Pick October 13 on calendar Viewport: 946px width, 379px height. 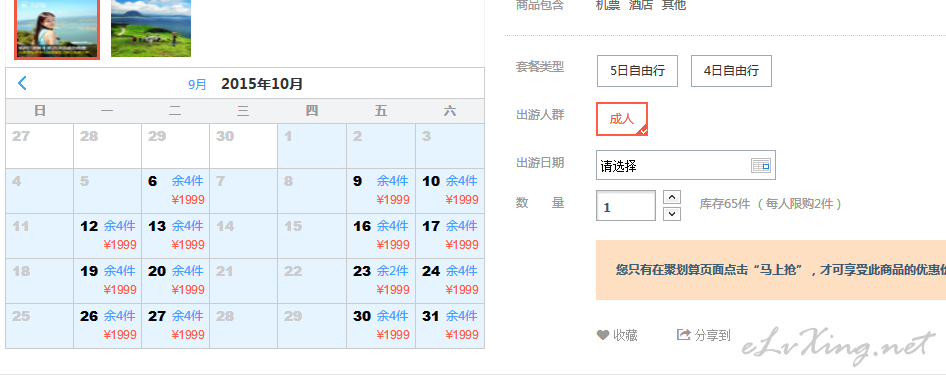tap(176, 236)
